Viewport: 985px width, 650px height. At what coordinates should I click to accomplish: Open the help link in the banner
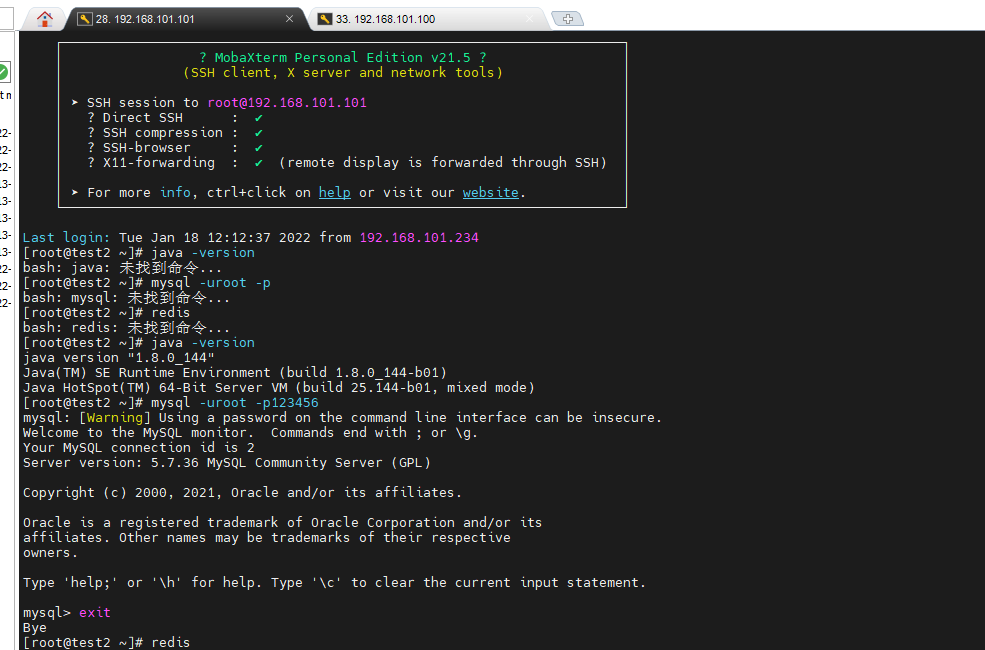click(x=334, y=193)
